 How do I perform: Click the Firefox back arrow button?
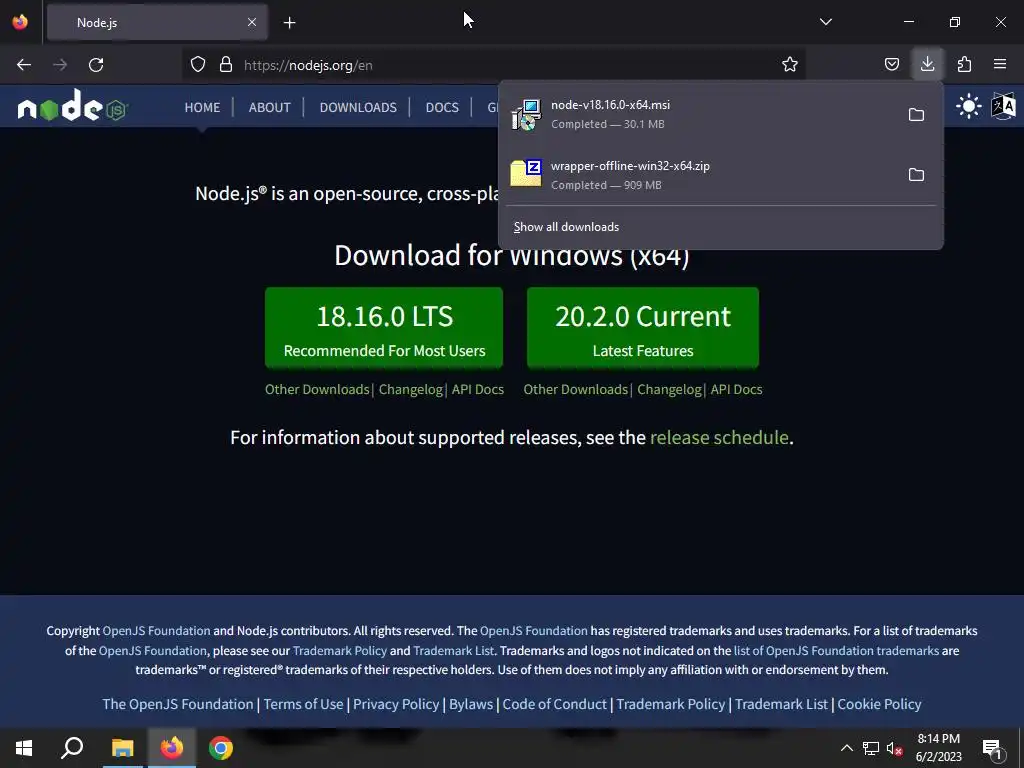point(24,65)
